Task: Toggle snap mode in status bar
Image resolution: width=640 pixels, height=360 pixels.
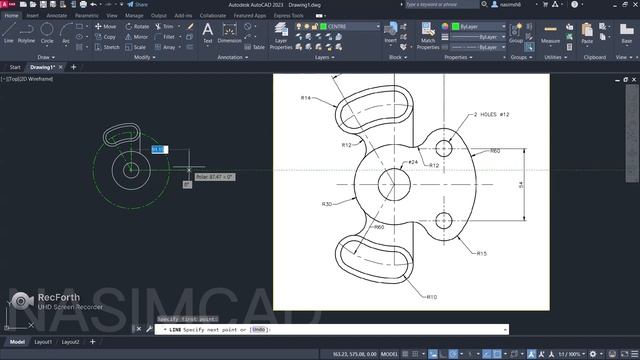Action: click(x=415, y=354)
